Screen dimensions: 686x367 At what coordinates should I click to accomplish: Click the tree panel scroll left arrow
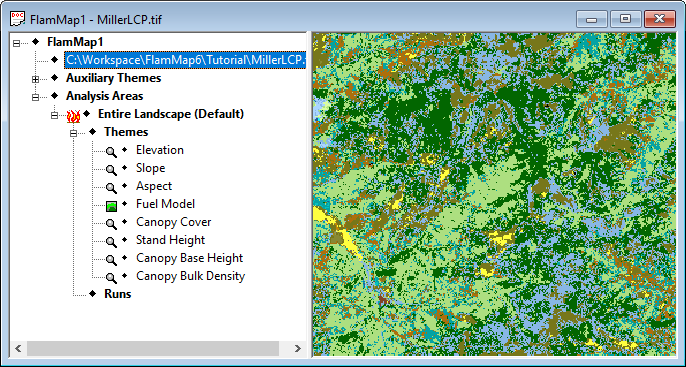coord(18,349)
